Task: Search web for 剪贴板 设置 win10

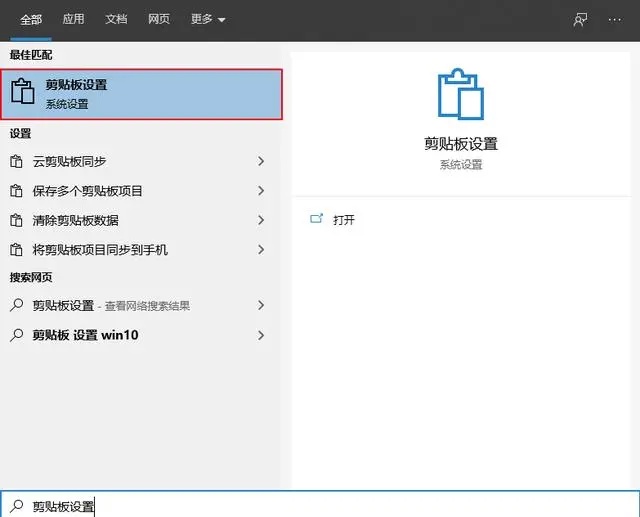Action: (140, 335)
